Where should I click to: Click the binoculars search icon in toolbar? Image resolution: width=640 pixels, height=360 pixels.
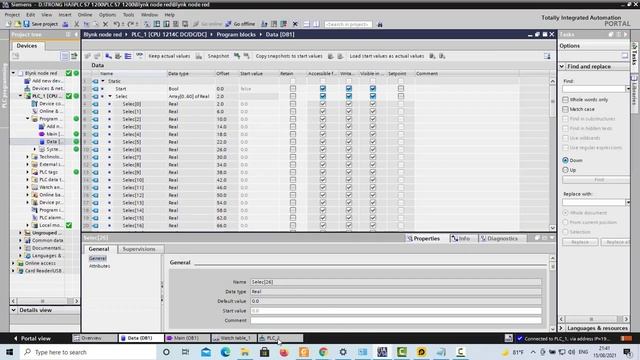[380, 24]
